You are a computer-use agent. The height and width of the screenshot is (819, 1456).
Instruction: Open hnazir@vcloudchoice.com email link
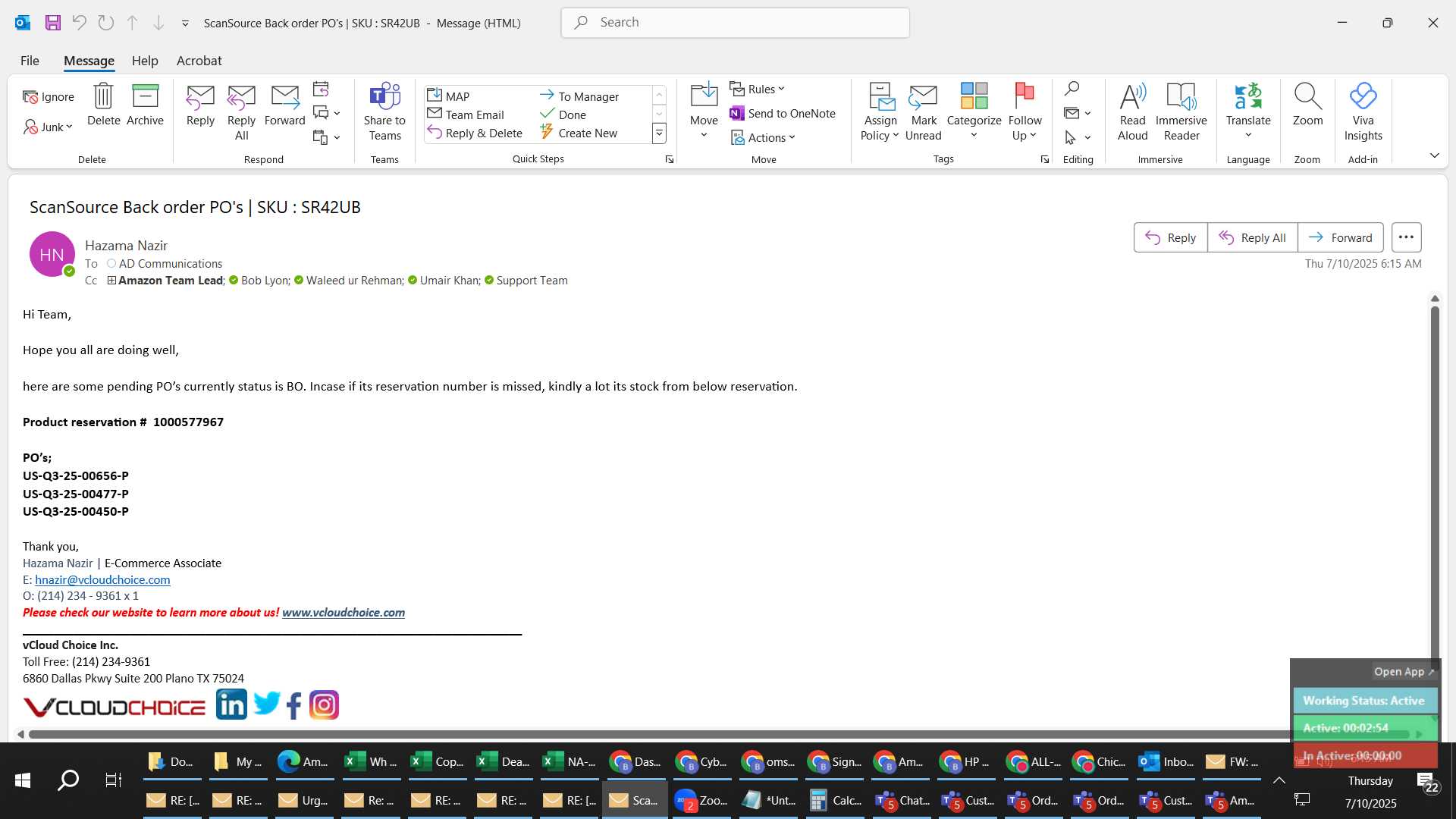(x=102, y=580)
